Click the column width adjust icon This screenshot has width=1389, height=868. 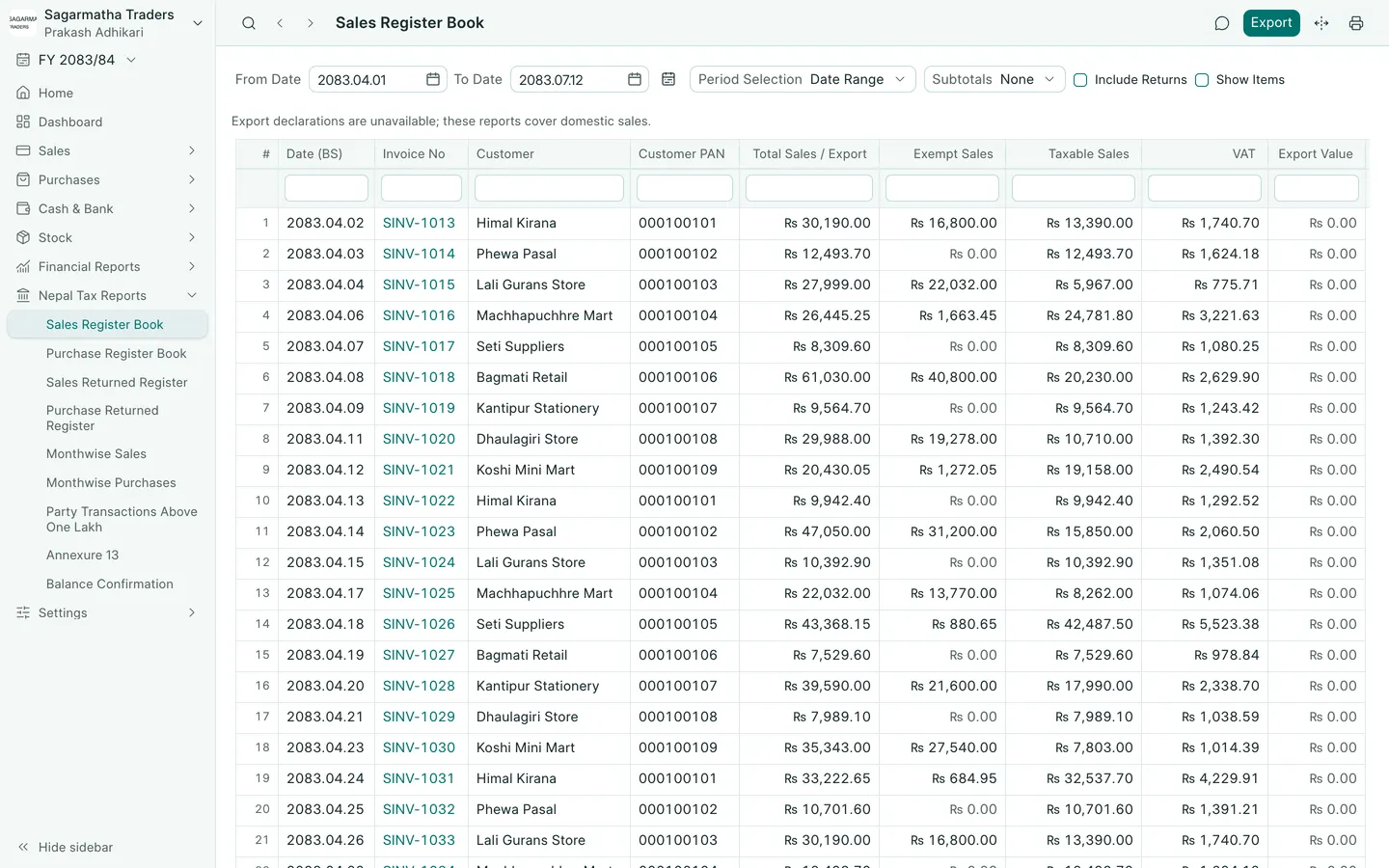[1321, 23]
